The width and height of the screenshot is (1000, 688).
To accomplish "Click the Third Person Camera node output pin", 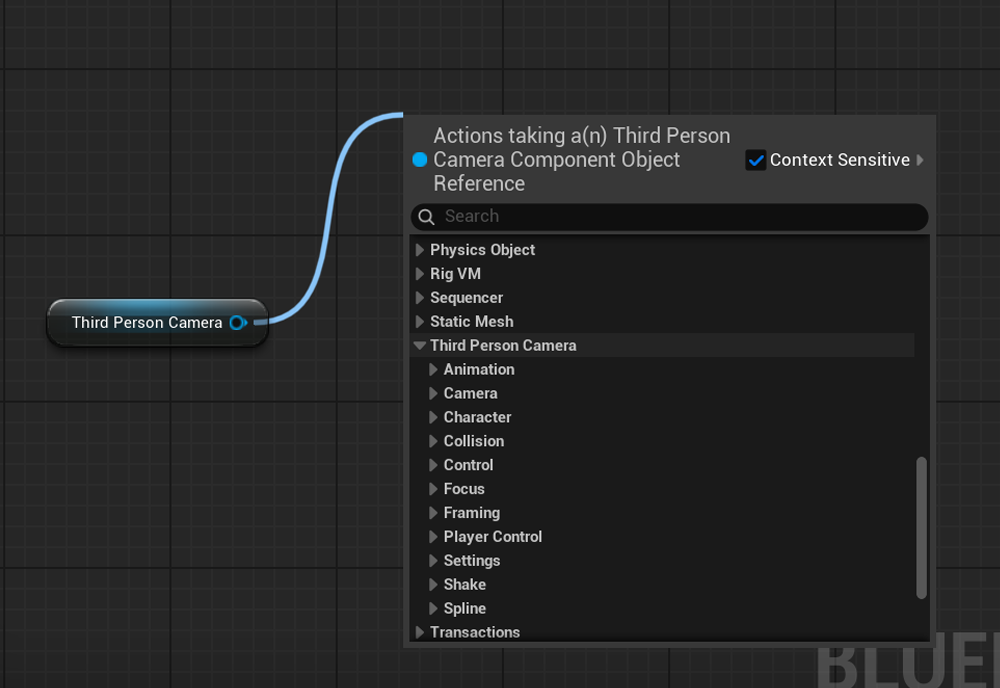I will pos(238,323).
